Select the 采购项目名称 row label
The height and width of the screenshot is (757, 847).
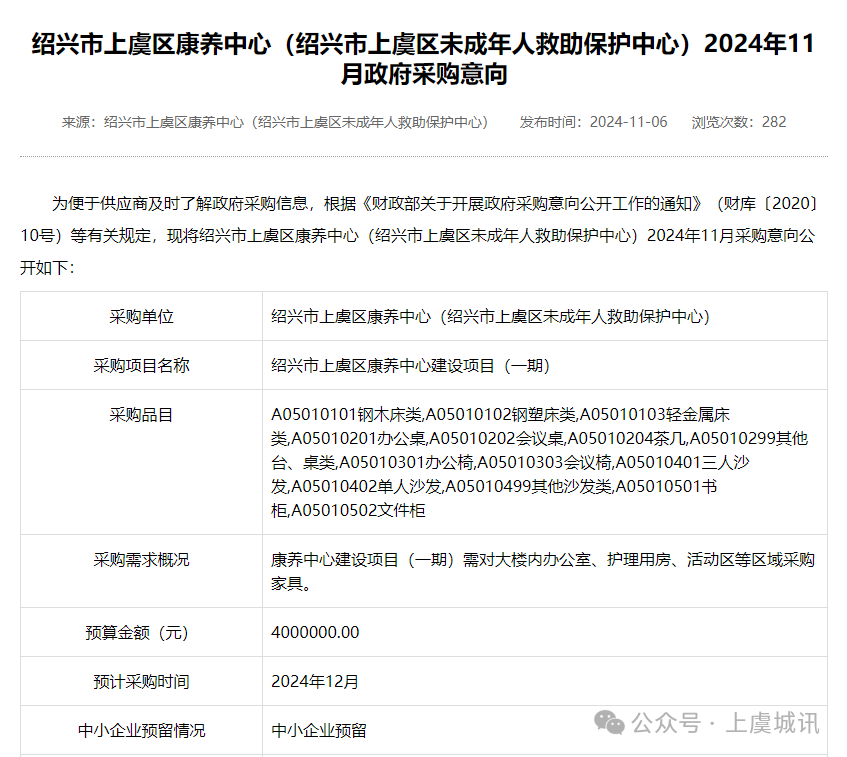141,366
